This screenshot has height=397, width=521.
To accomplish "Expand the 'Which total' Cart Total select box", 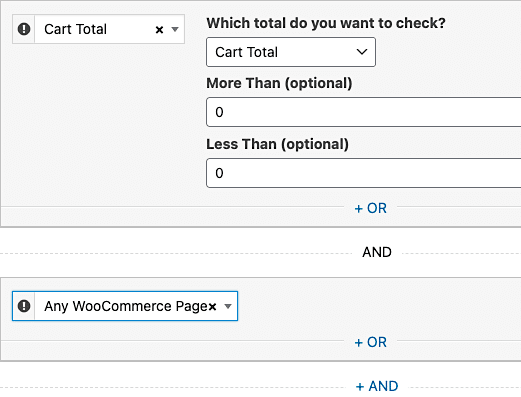I will (291, 52).
